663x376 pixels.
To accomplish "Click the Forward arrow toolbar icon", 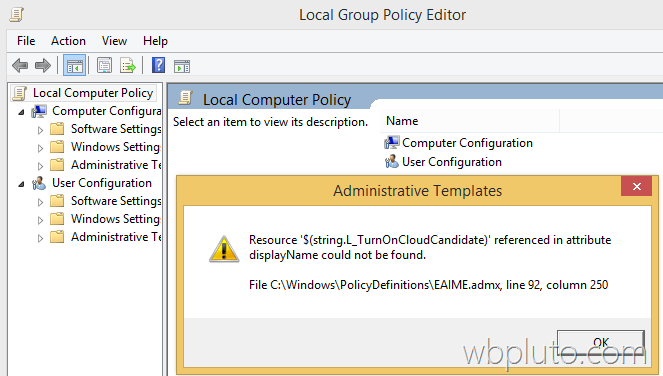I will [x=43, y=66].
